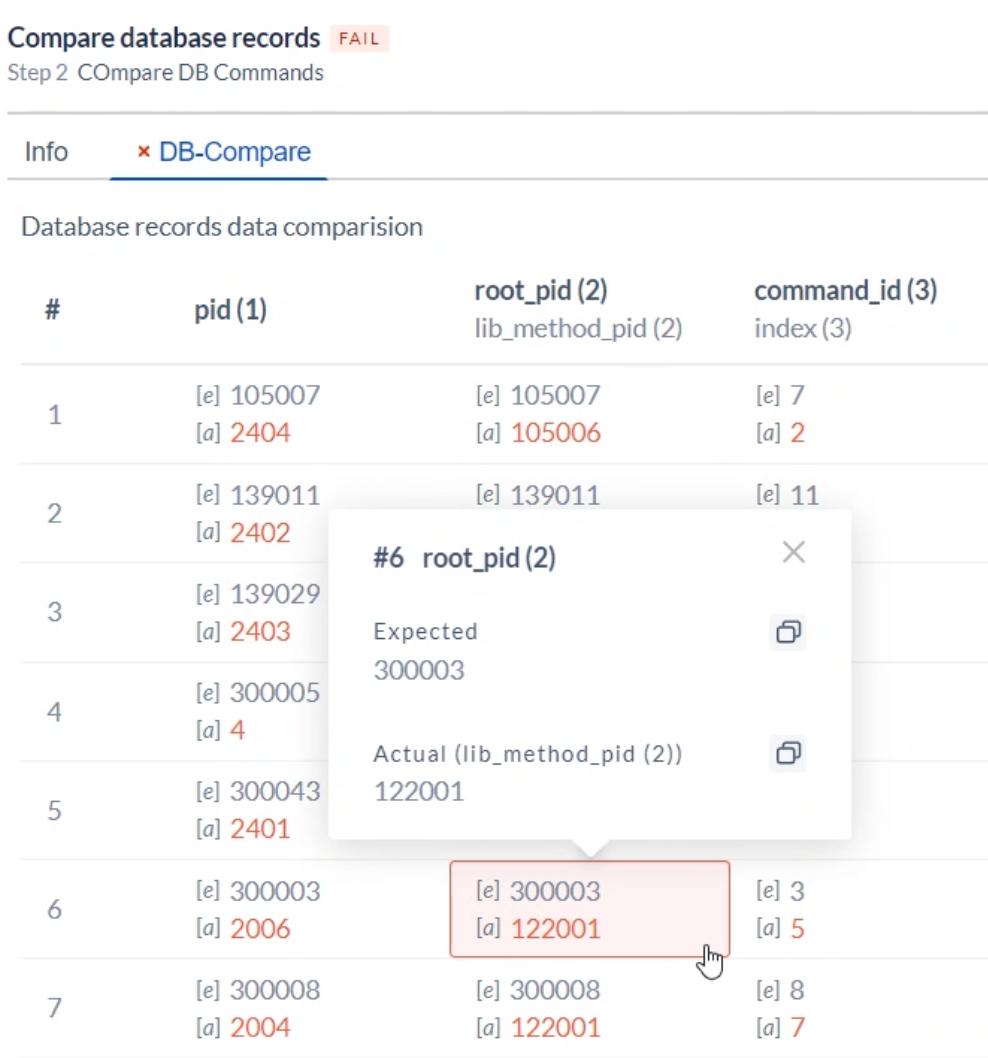Click the Step 2 COmpare DB Commands subtitle
The image size is (988, 1058).
point(165,71)
